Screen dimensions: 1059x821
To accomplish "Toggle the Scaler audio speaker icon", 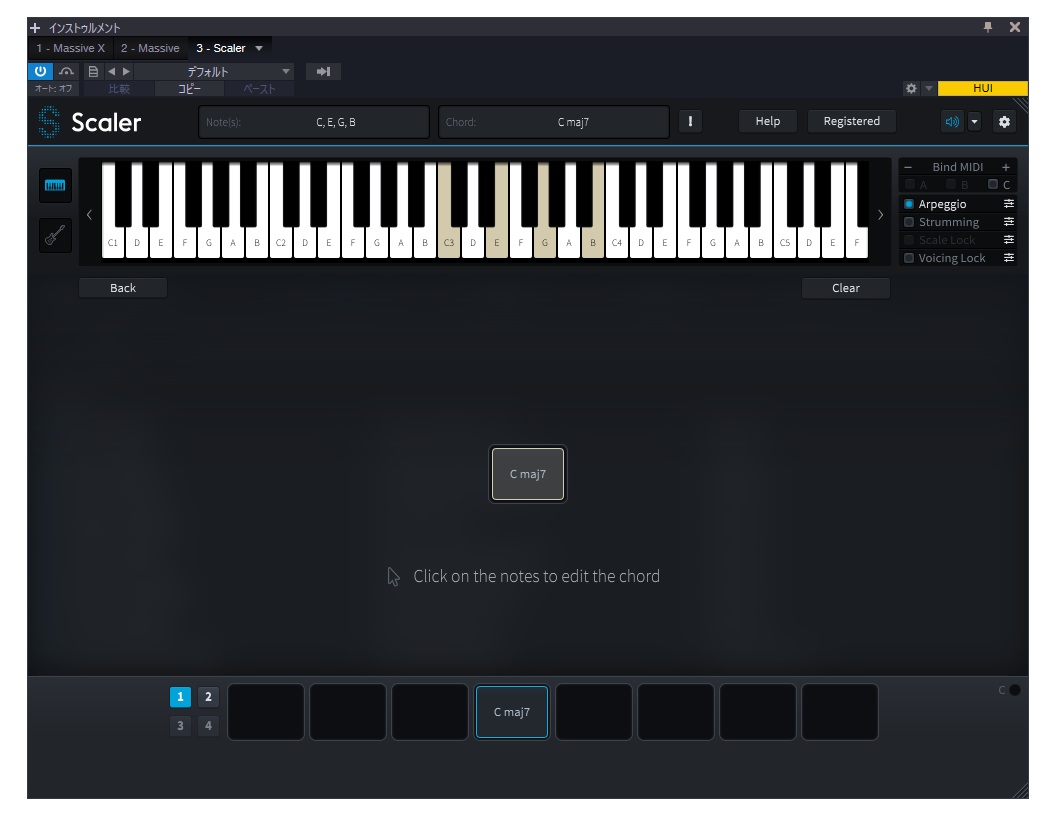I will click(x=952, y=122).
